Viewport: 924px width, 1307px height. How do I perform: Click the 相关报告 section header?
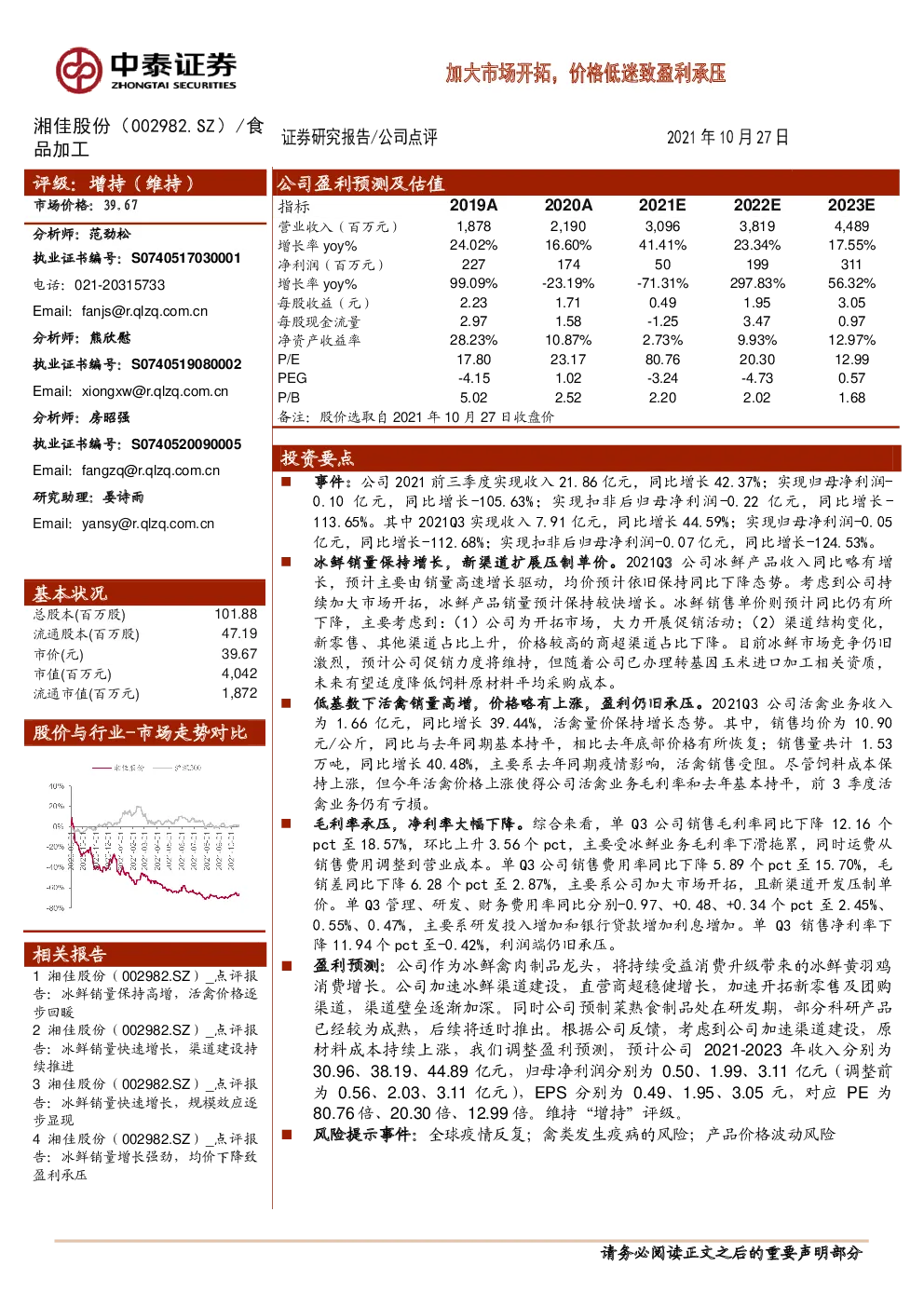click(145, 954)
